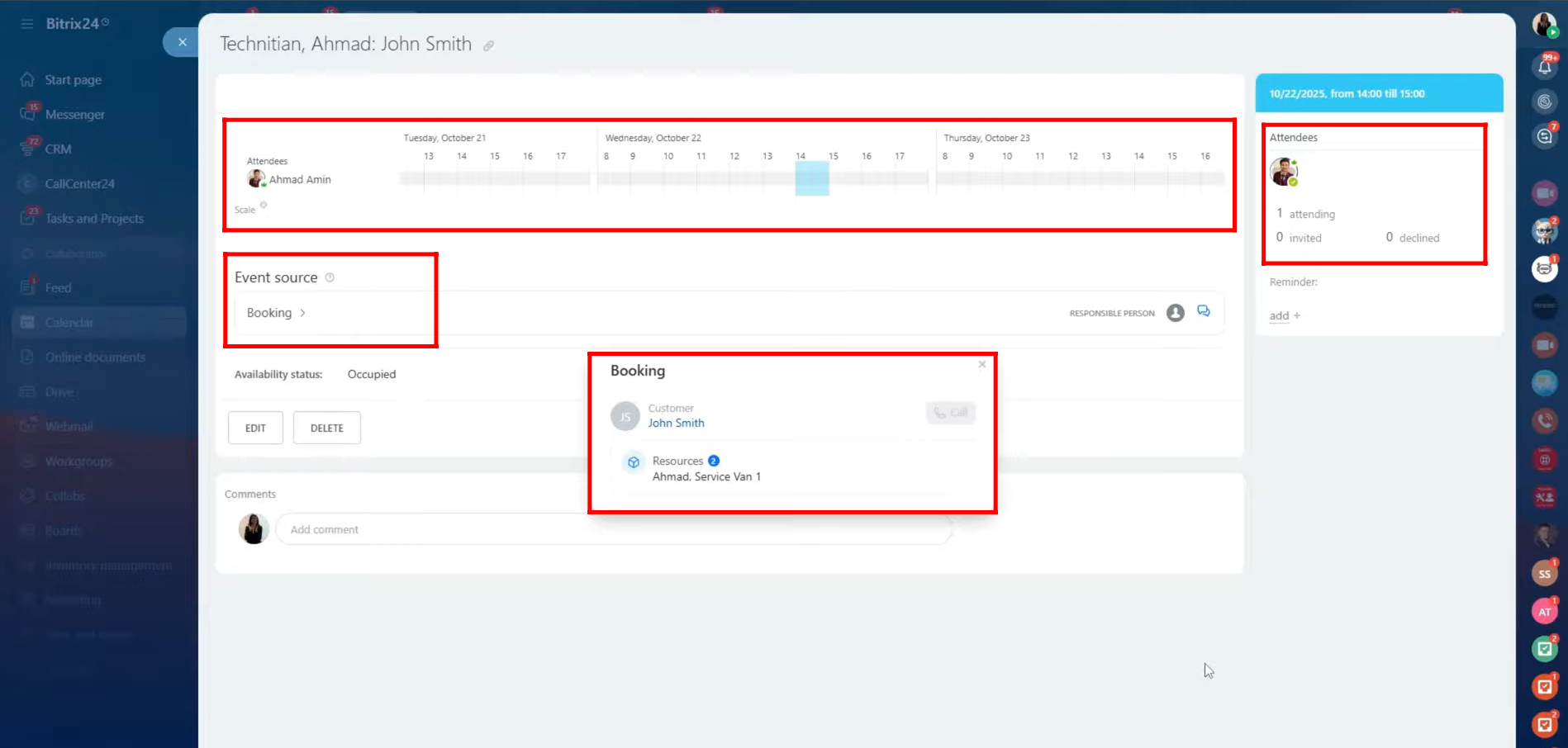Click add reminder option
Screen dimensions: 1568x748
(1284, 315)
